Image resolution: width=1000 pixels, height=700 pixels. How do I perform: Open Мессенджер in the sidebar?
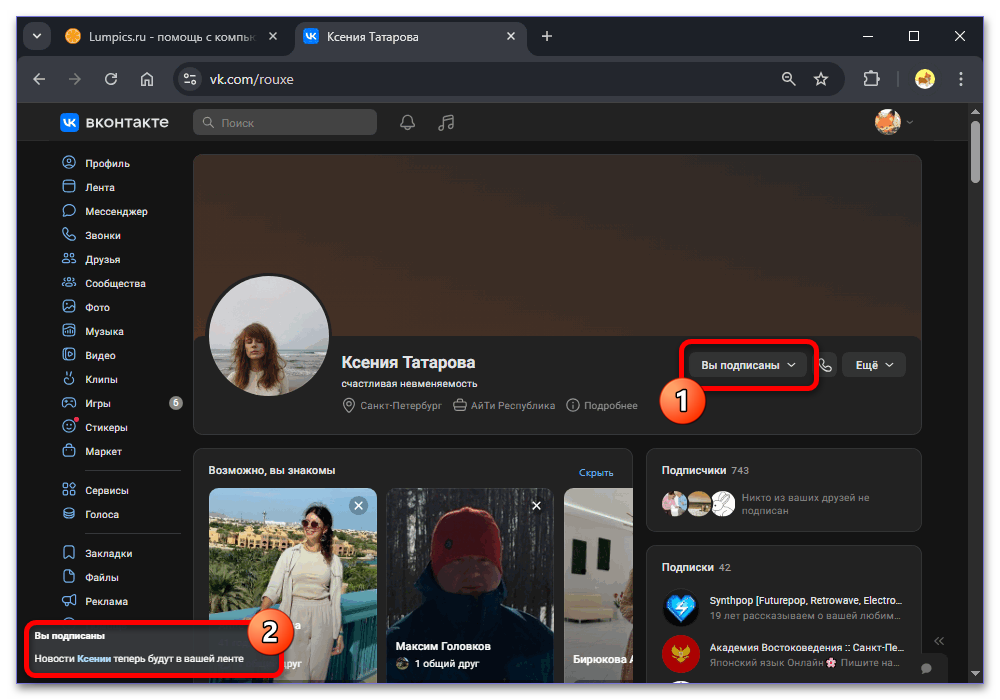point(105,211)
